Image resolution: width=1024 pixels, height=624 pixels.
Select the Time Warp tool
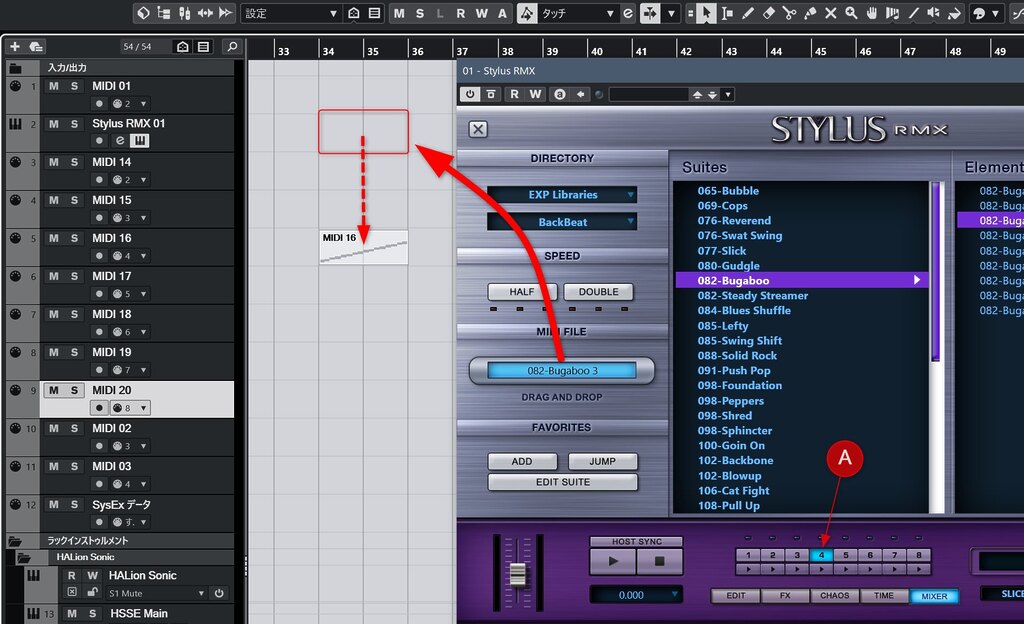click(892, 13)
